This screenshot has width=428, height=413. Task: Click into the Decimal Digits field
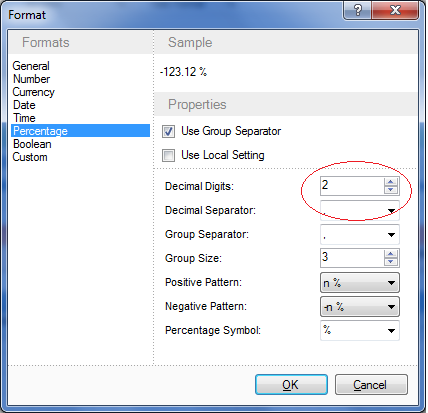coord(352,186)
